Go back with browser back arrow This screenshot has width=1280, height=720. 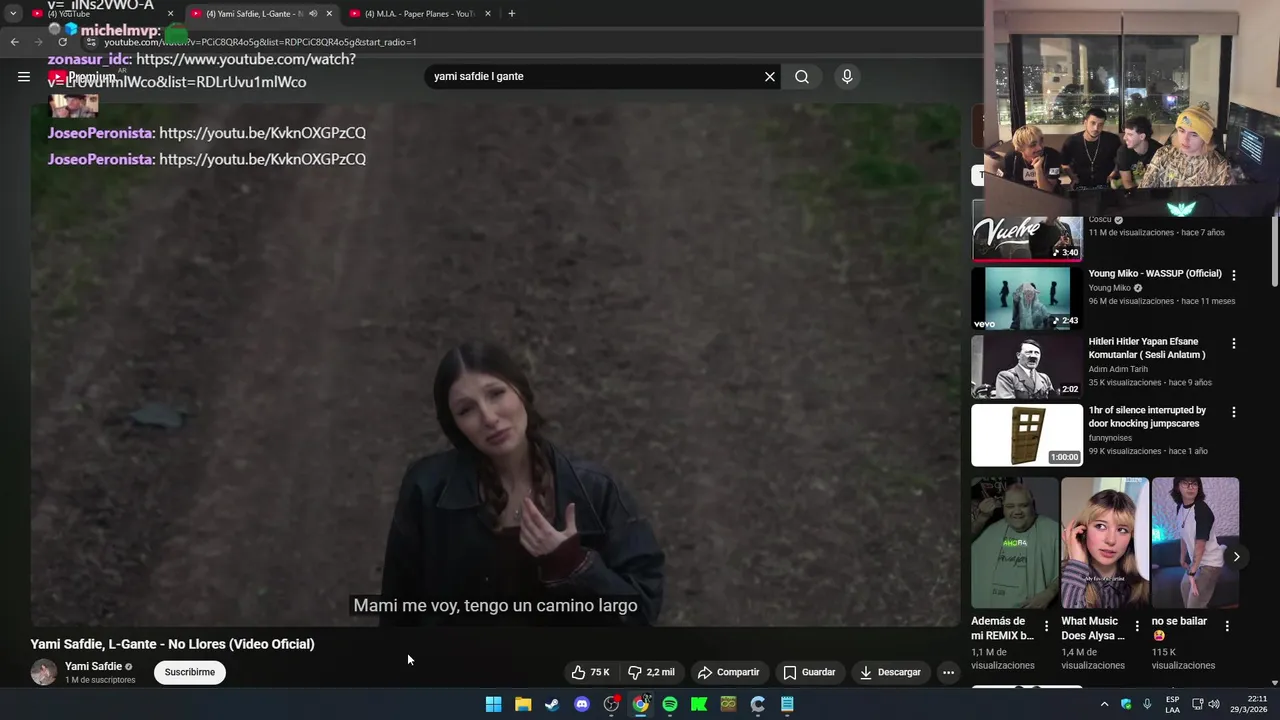(14, 42)
